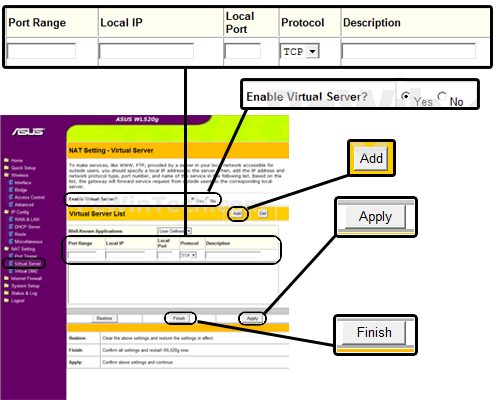
Task: Focus the enlarged Port Range input field
Action: pyautogui.click(x=41, y=51)
